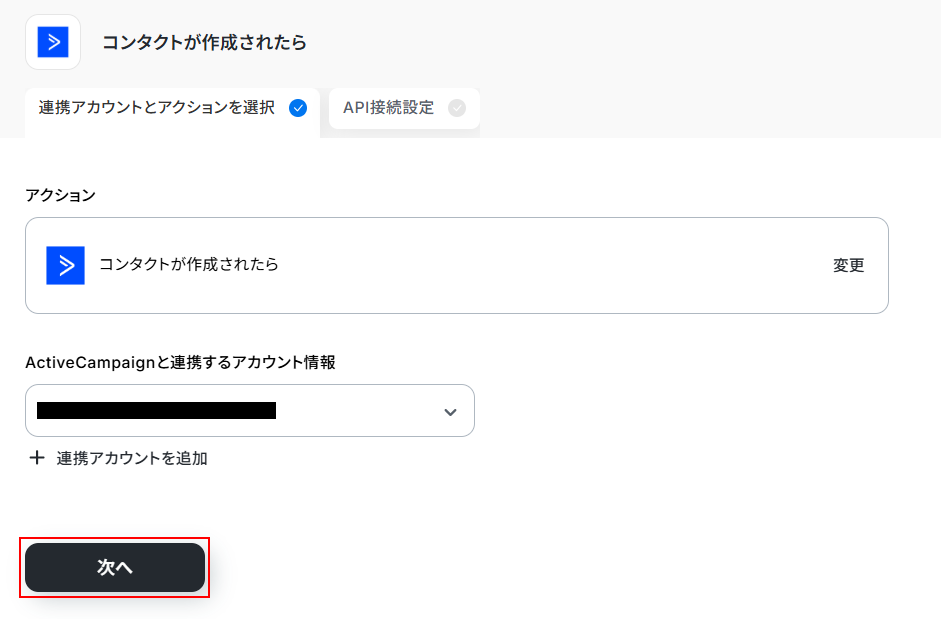Viewport: 941px width, 619px height.
Task: Switch to the 連携アカウントとアクションを選択 tab
Action: (x=157, y=108)
